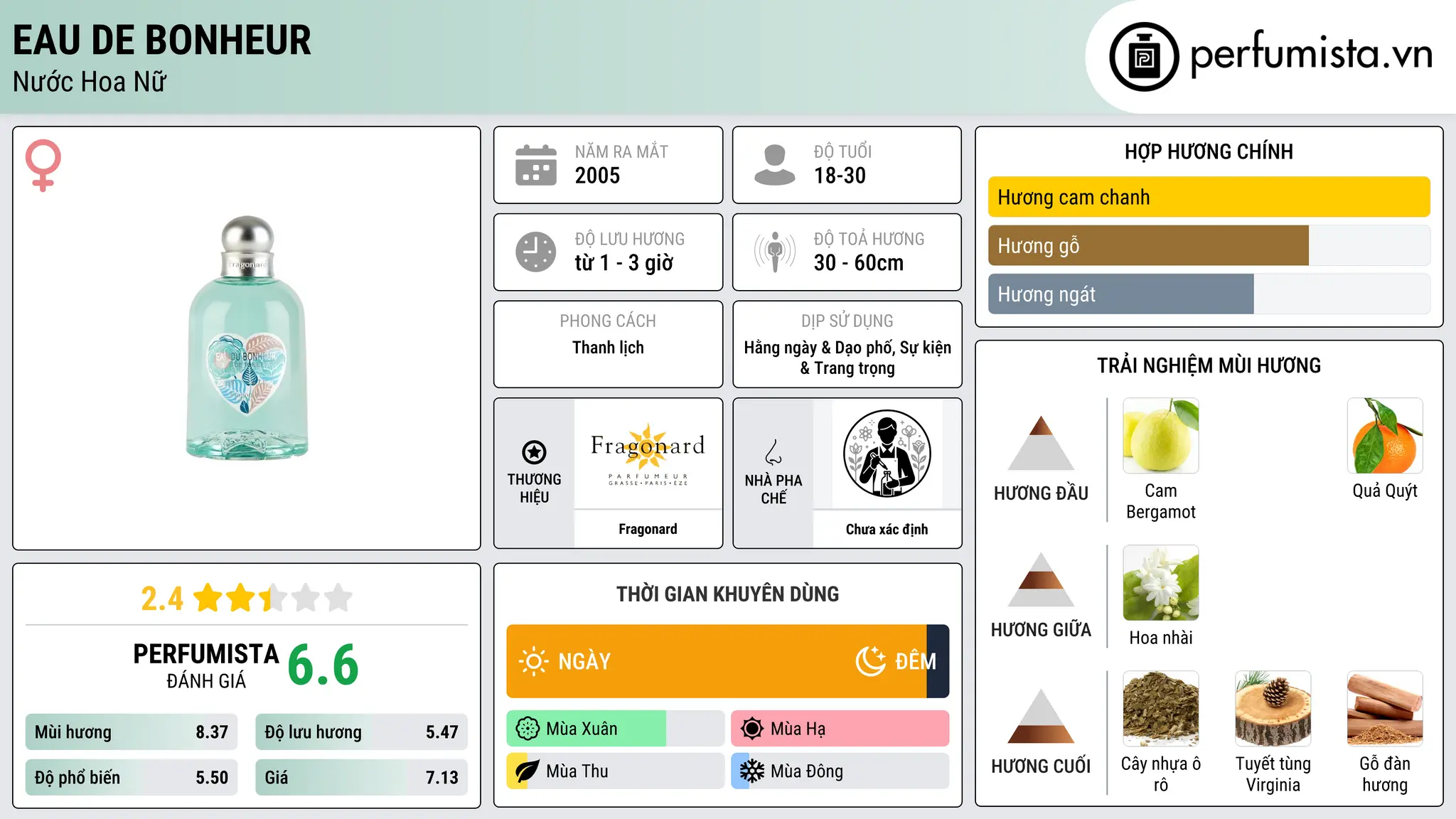Click the Perfumista score 6.6
This screenshot has height=819, width=1456.
pyautogui.click(x=323, y=665)
